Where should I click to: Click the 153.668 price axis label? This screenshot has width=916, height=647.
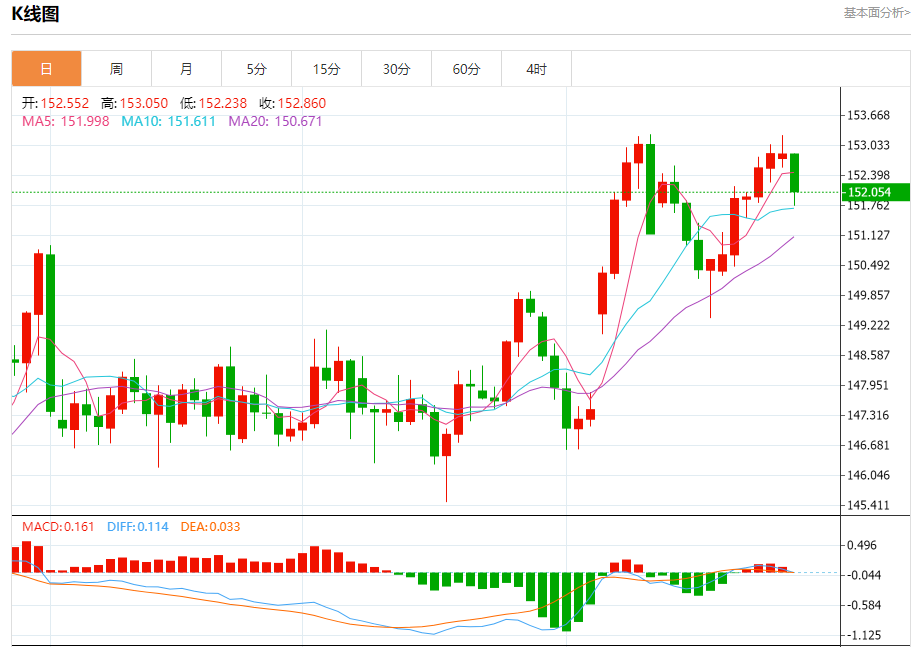pyautogui.click(x=868, y=116)
